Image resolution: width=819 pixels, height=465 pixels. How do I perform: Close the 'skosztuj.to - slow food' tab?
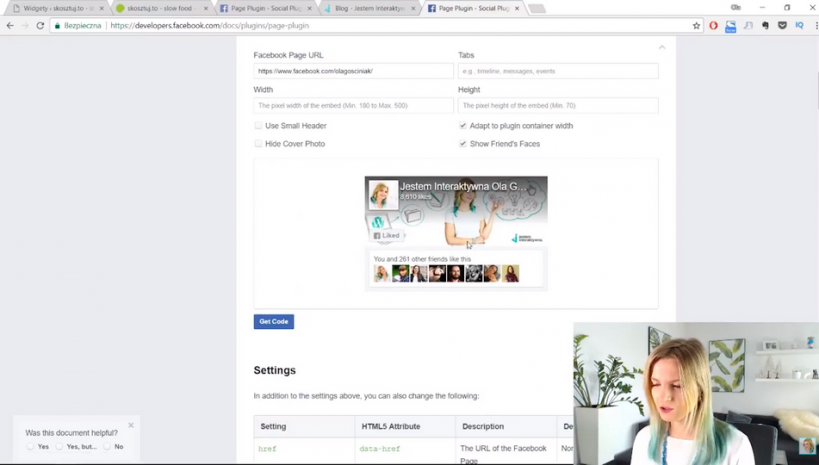click(206, 8)
